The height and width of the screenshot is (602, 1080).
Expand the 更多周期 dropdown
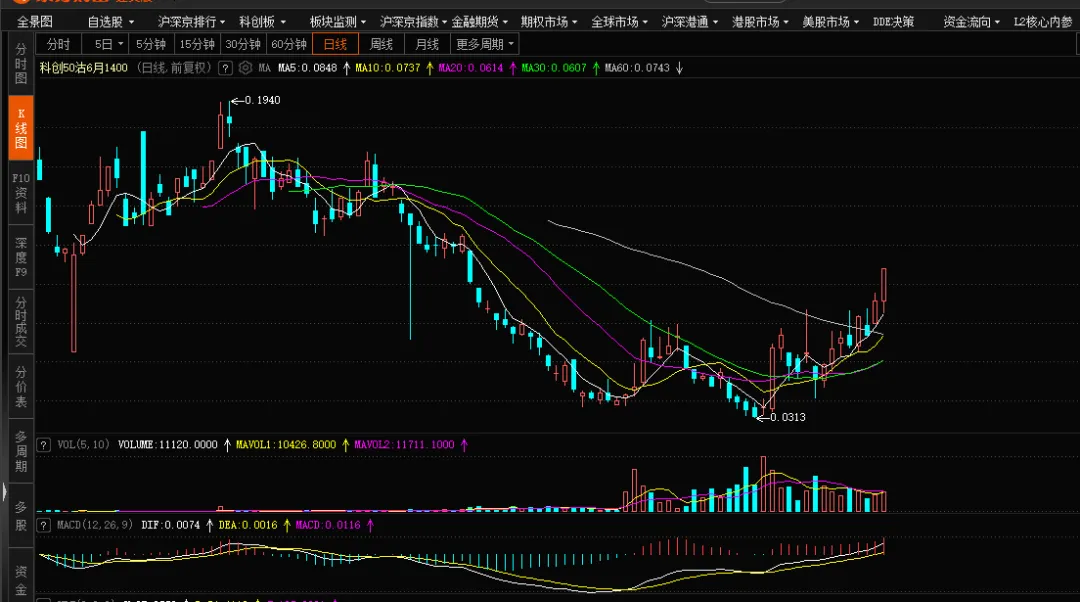point(485,44)
